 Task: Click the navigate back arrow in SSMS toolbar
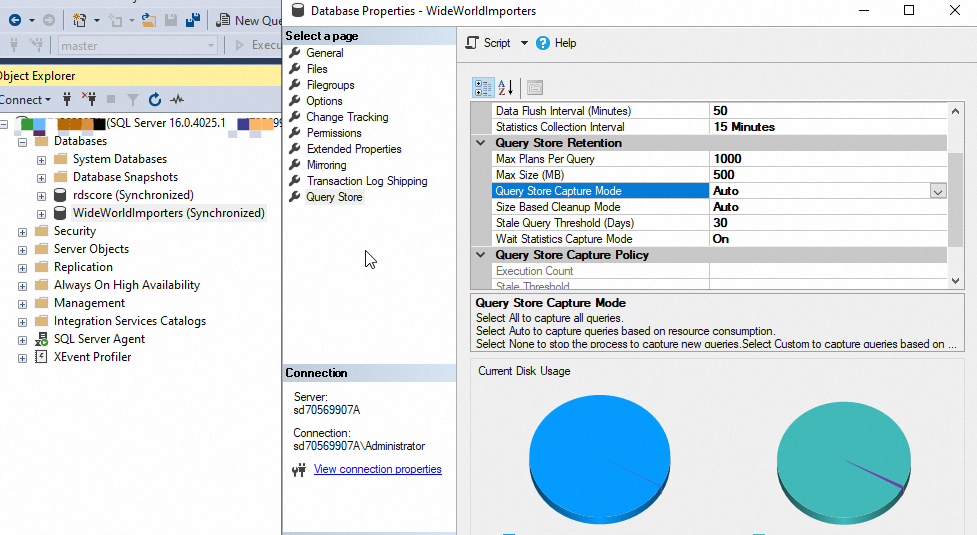coord(15,21)
